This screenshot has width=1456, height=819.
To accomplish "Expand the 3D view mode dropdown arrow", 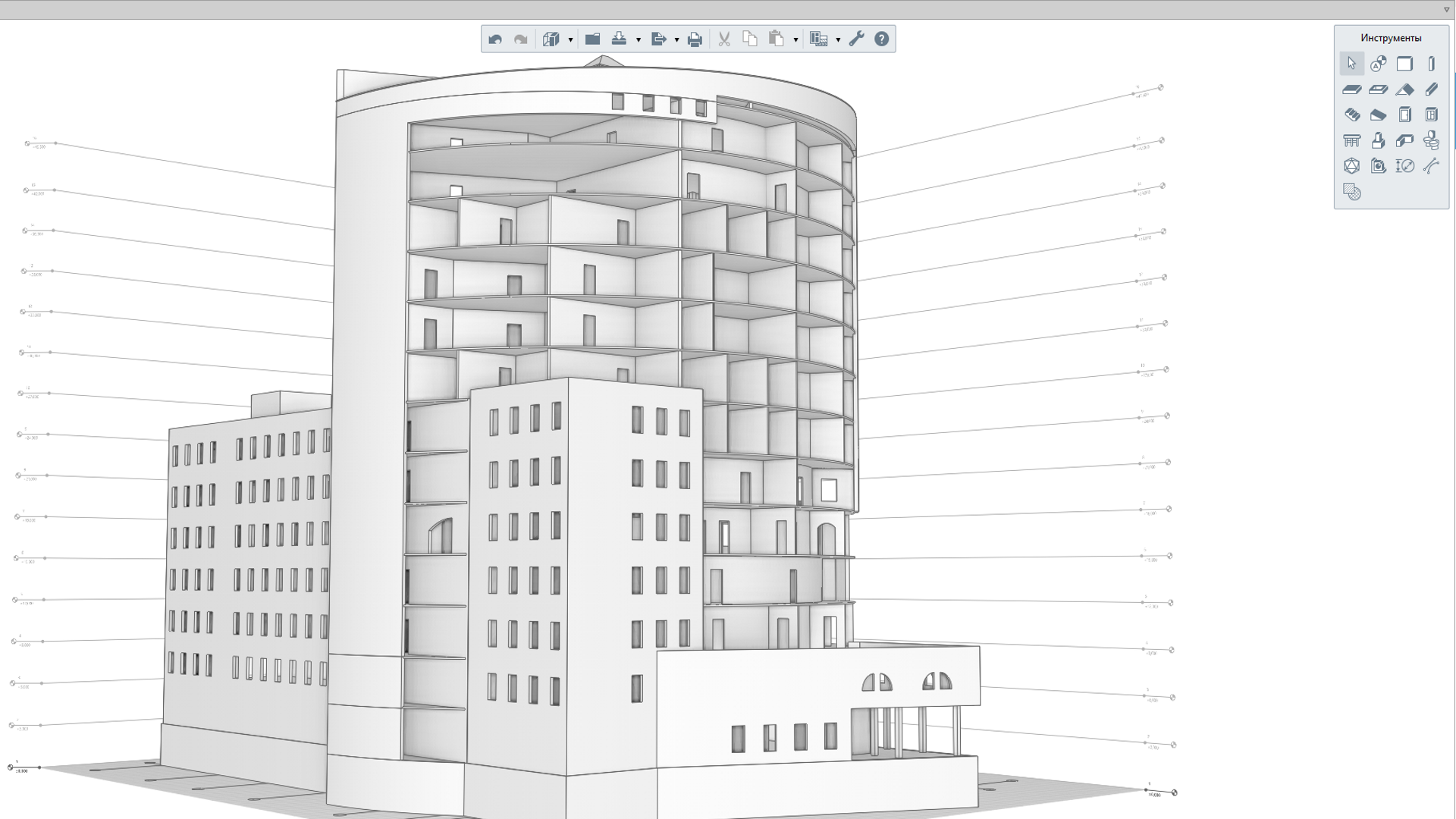I will (x=570, y=40).
